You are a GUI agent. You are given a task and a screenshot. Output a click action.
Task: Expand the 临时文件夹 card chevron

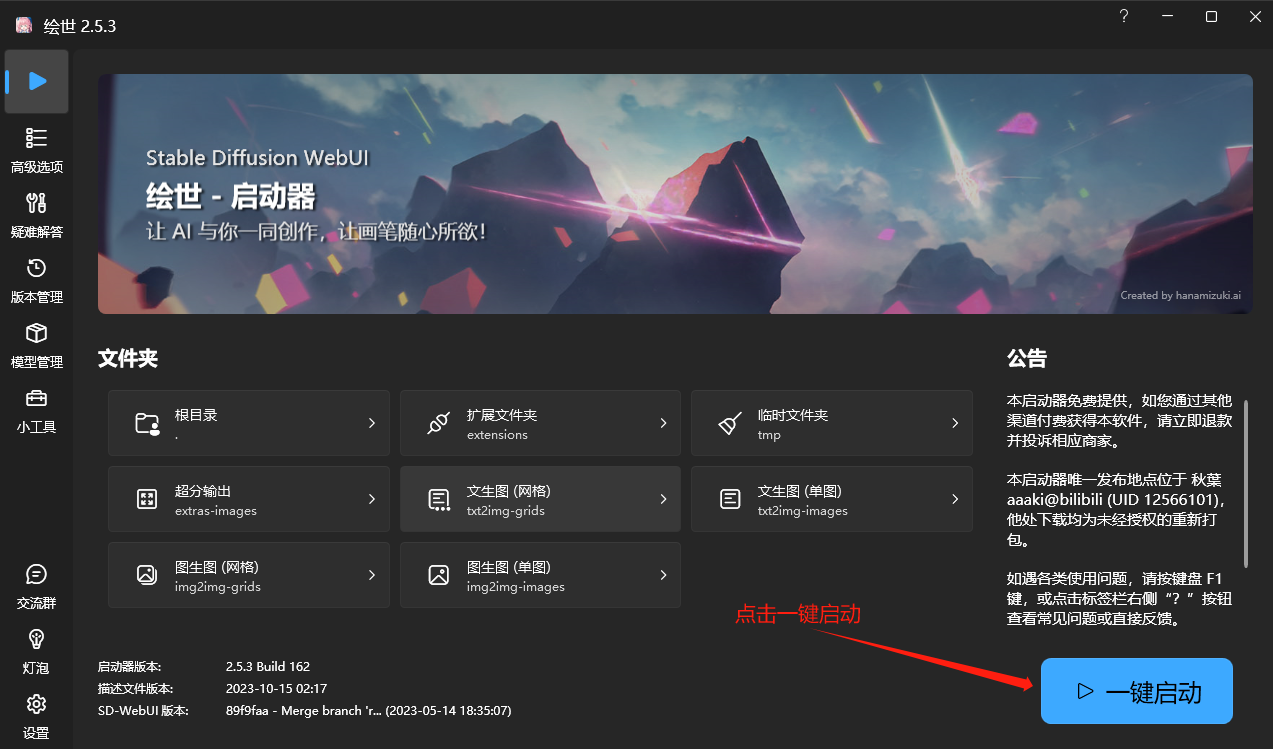pyautogui.click(x=955, y=423)
